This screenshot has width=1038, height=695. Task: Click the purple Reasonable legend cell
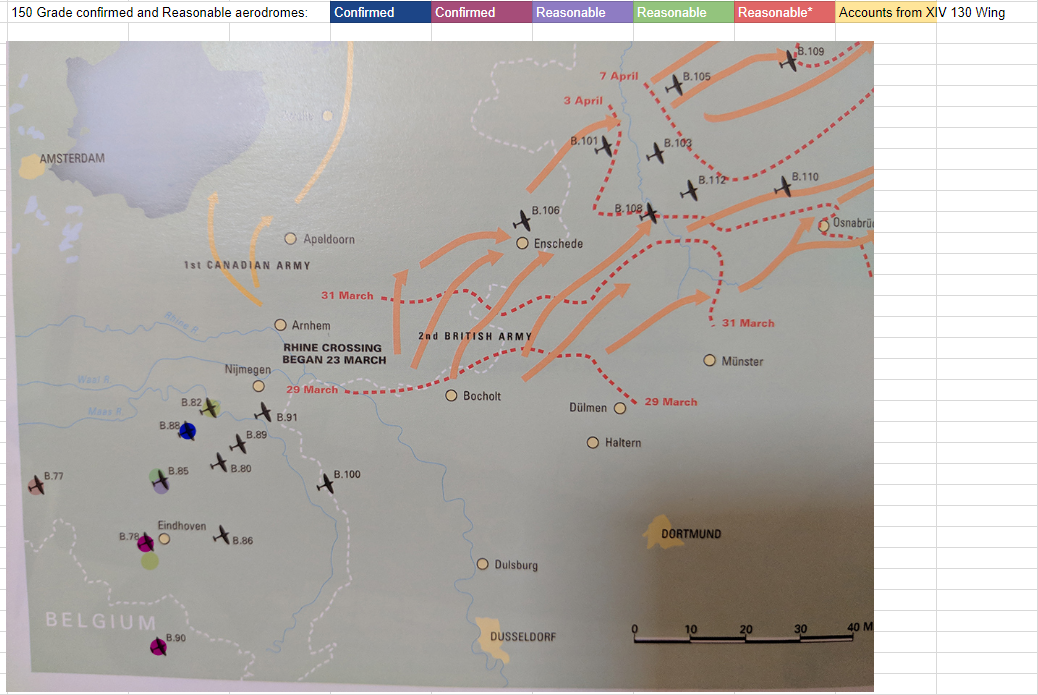click(583, 12)
